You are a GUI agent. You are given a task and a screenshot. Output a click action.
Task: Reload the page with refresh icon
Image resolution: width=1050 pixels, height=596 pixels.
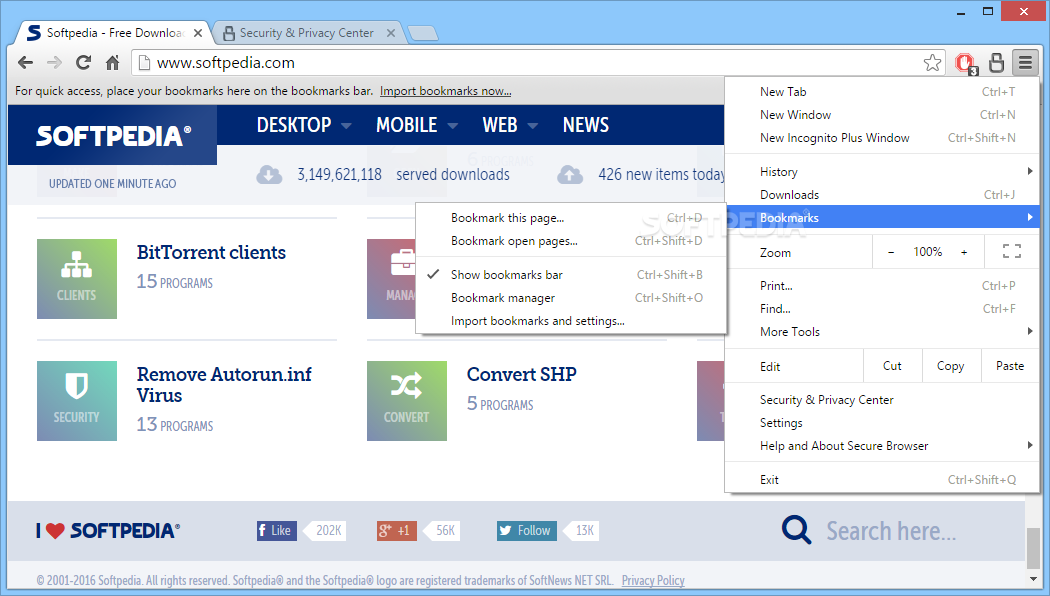(83, 63)
